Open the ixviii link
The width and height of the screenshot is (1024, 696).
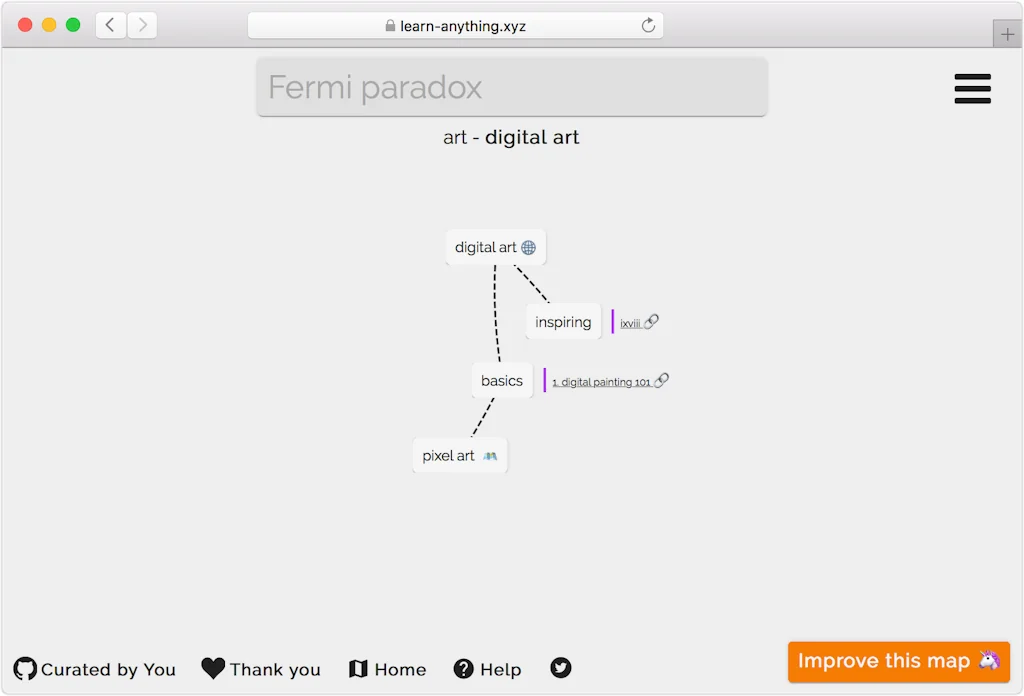click(x=630, y=322)
